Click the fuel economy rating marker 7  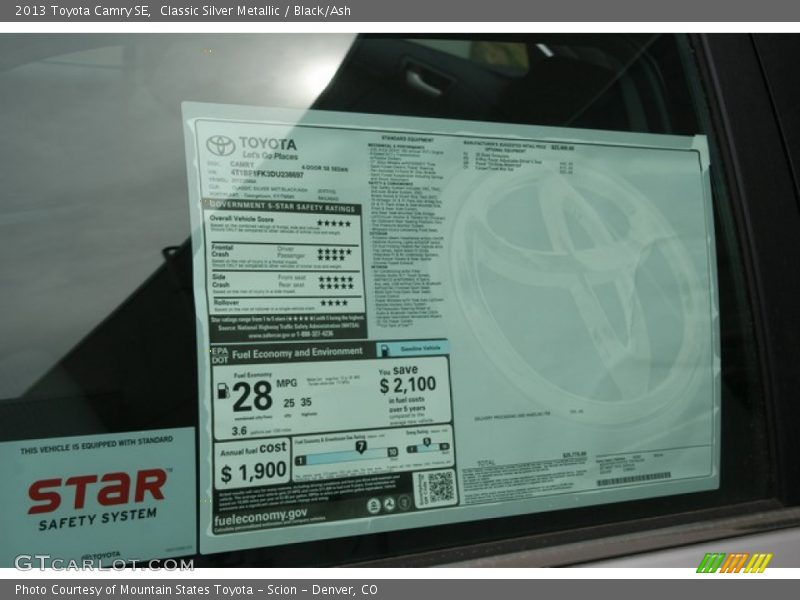click(x=361, y=447)
